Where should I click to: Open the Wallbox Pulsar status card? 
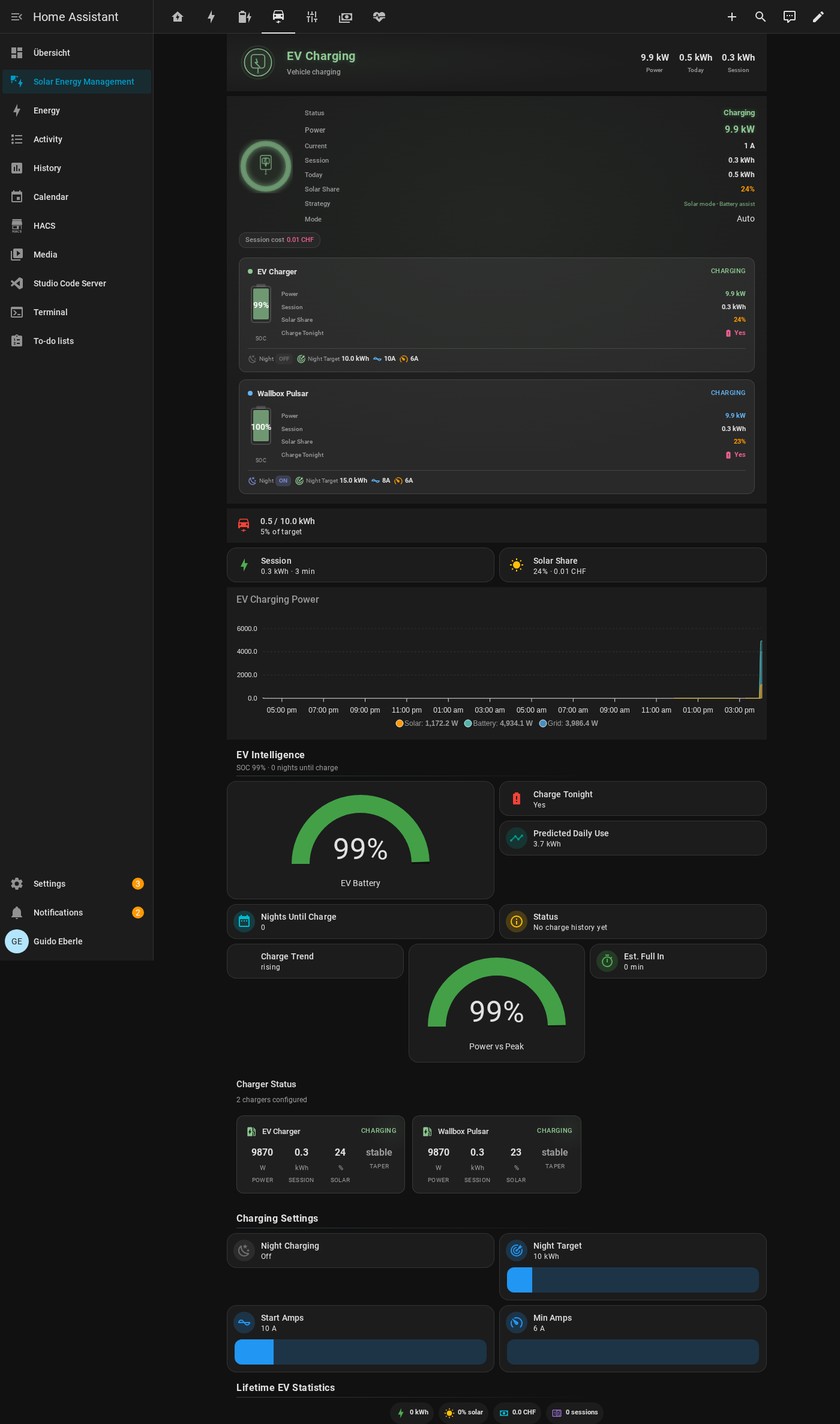(497, 1154)
